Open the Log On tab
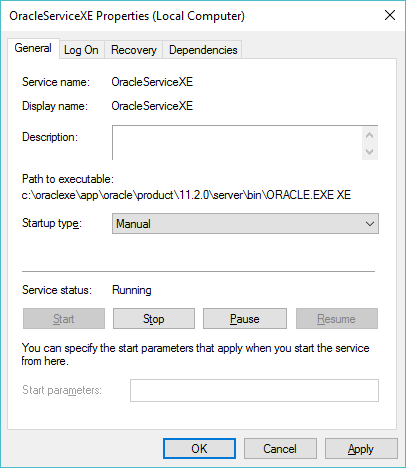The width and height of the screenshot is (406, 468). (x=81, y=50)
